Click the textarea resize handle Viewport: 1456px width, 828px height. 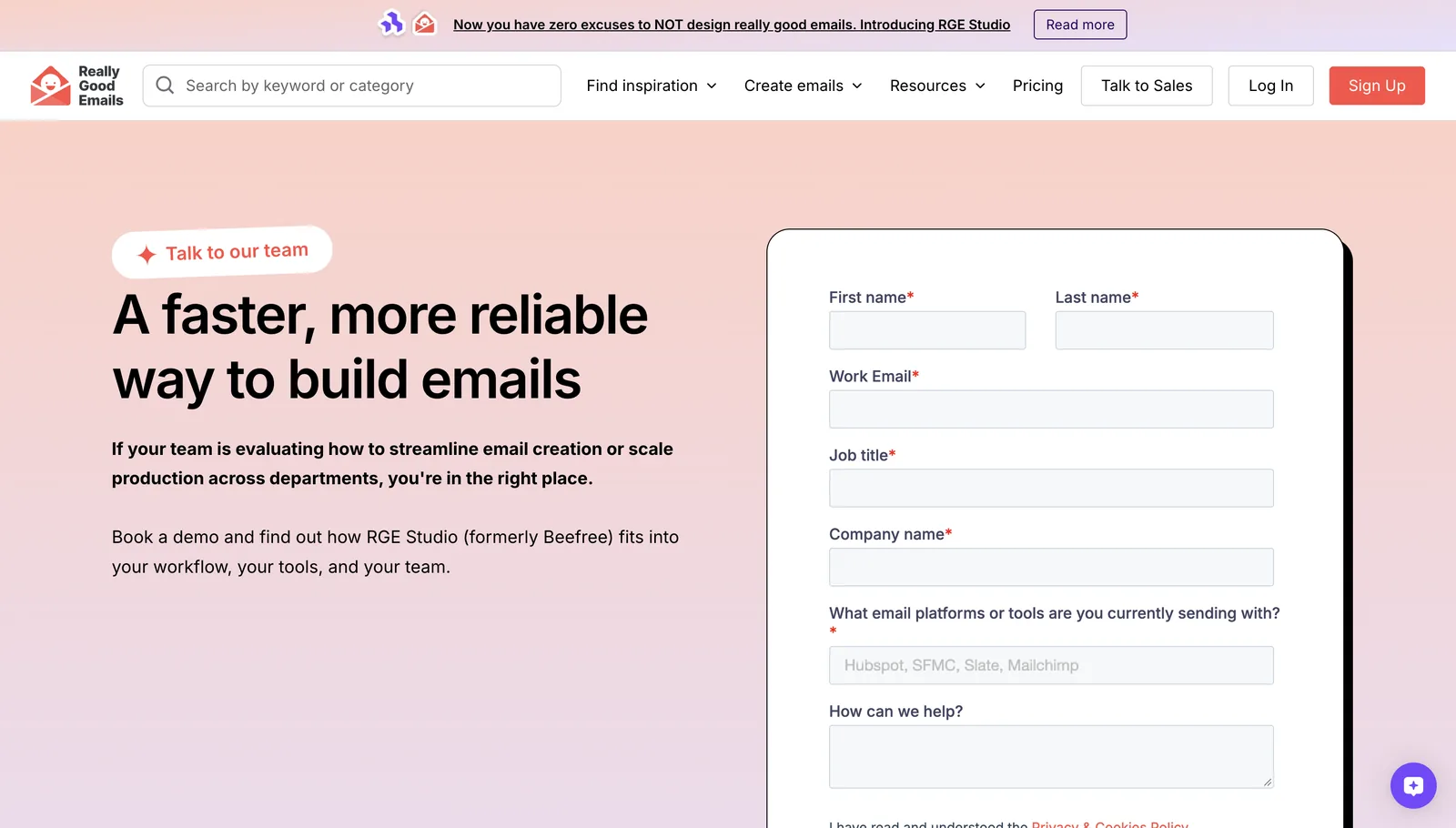tap(1267, 782)
